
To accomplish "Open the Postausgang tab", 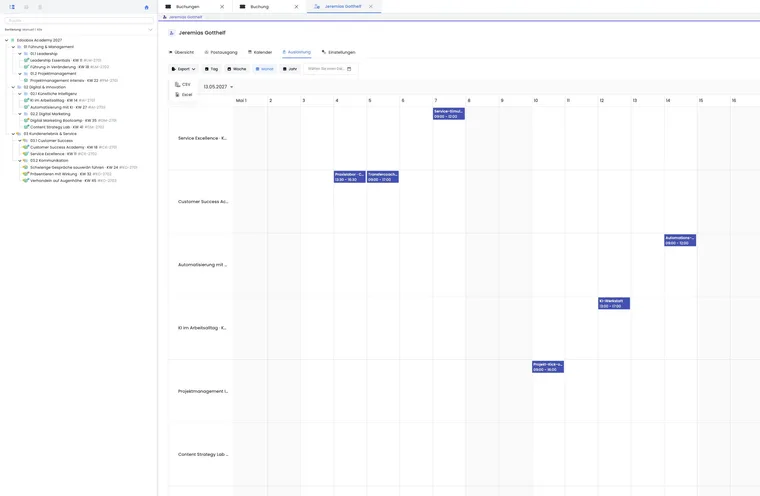I will (x=221, y=52).
